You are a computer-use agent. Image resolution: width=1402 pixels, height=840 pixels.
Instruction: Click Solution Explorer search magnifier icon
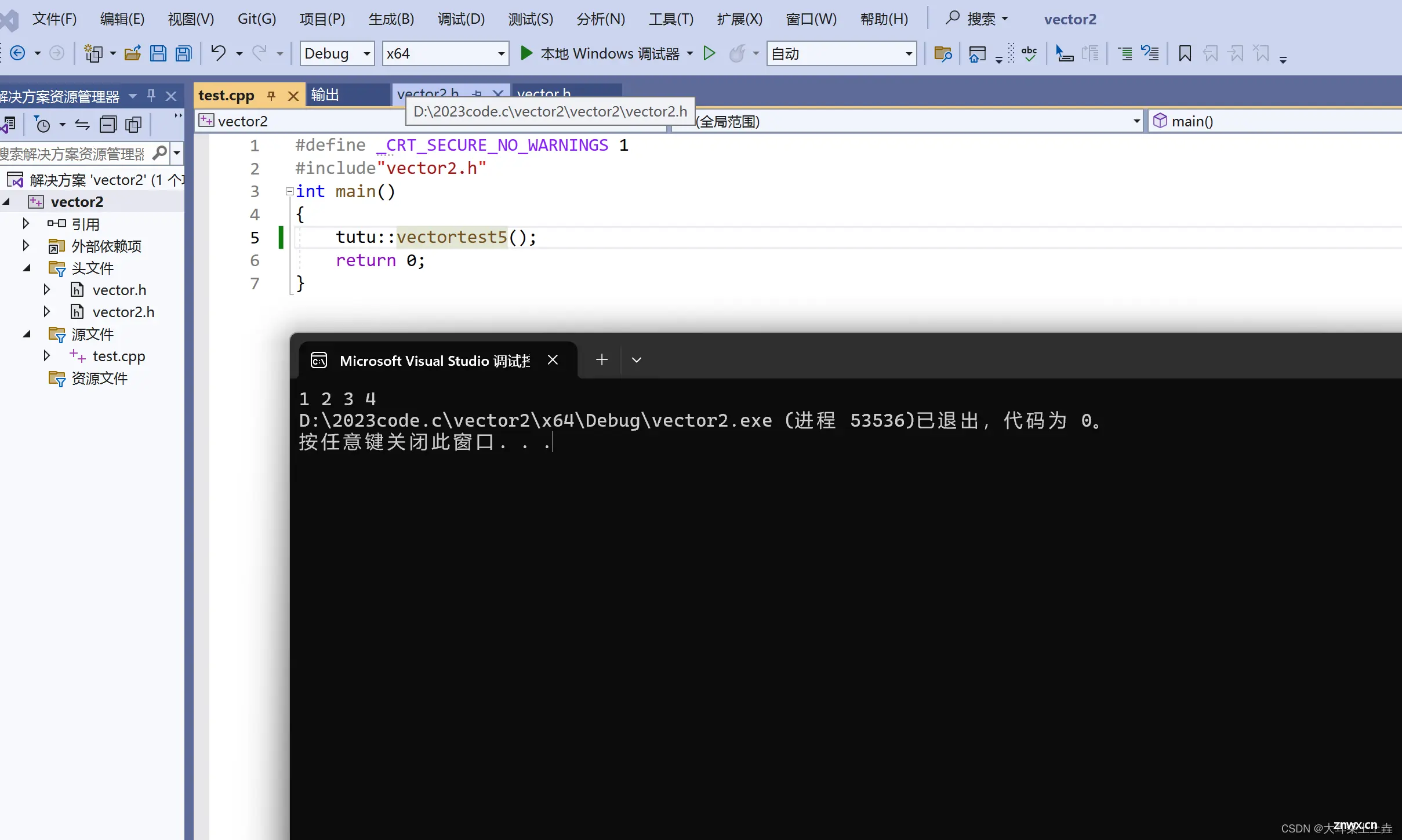[159, 153]
